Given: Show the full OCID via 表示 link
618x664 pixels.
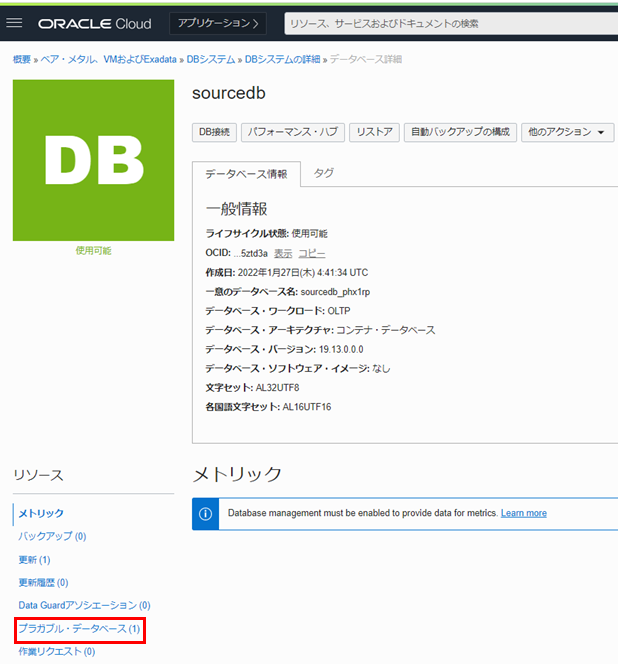Looking at the screenshot, I should point(283,253).
